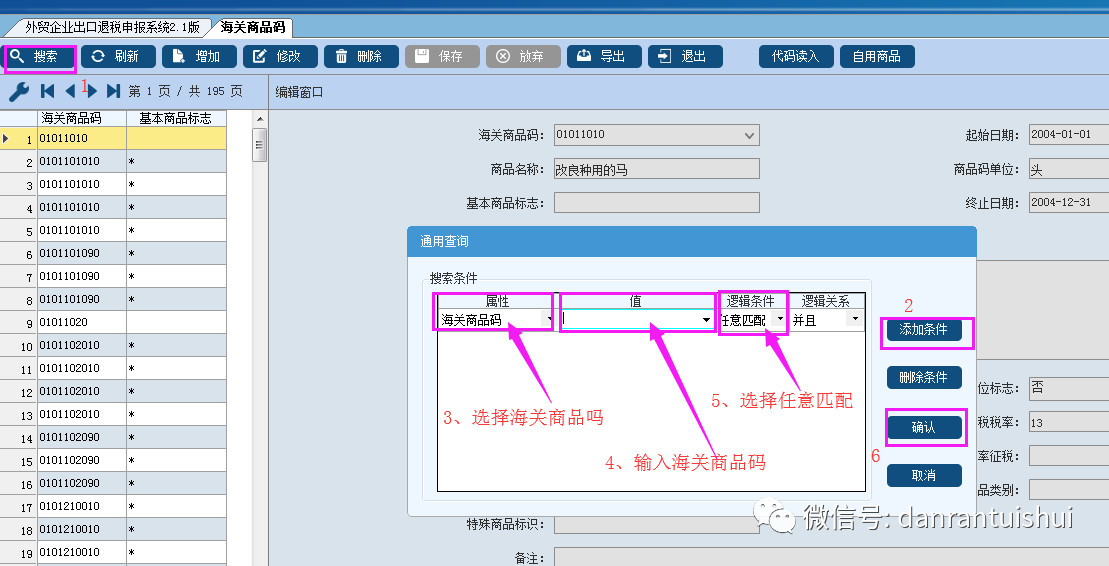1109x566 pixels.
Task: Select row 10 with code 0101102010
Action: pos(113,345)
